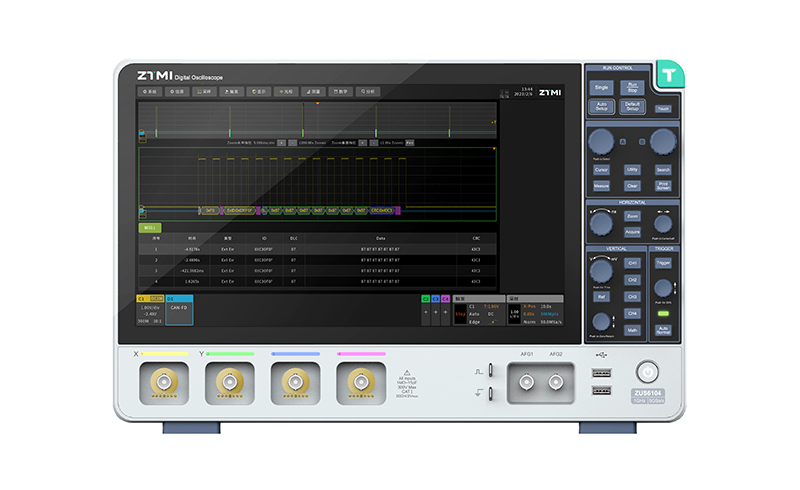Click the green trigger status indicator
The image size is (800, 490).
click(x=663, y=313)
